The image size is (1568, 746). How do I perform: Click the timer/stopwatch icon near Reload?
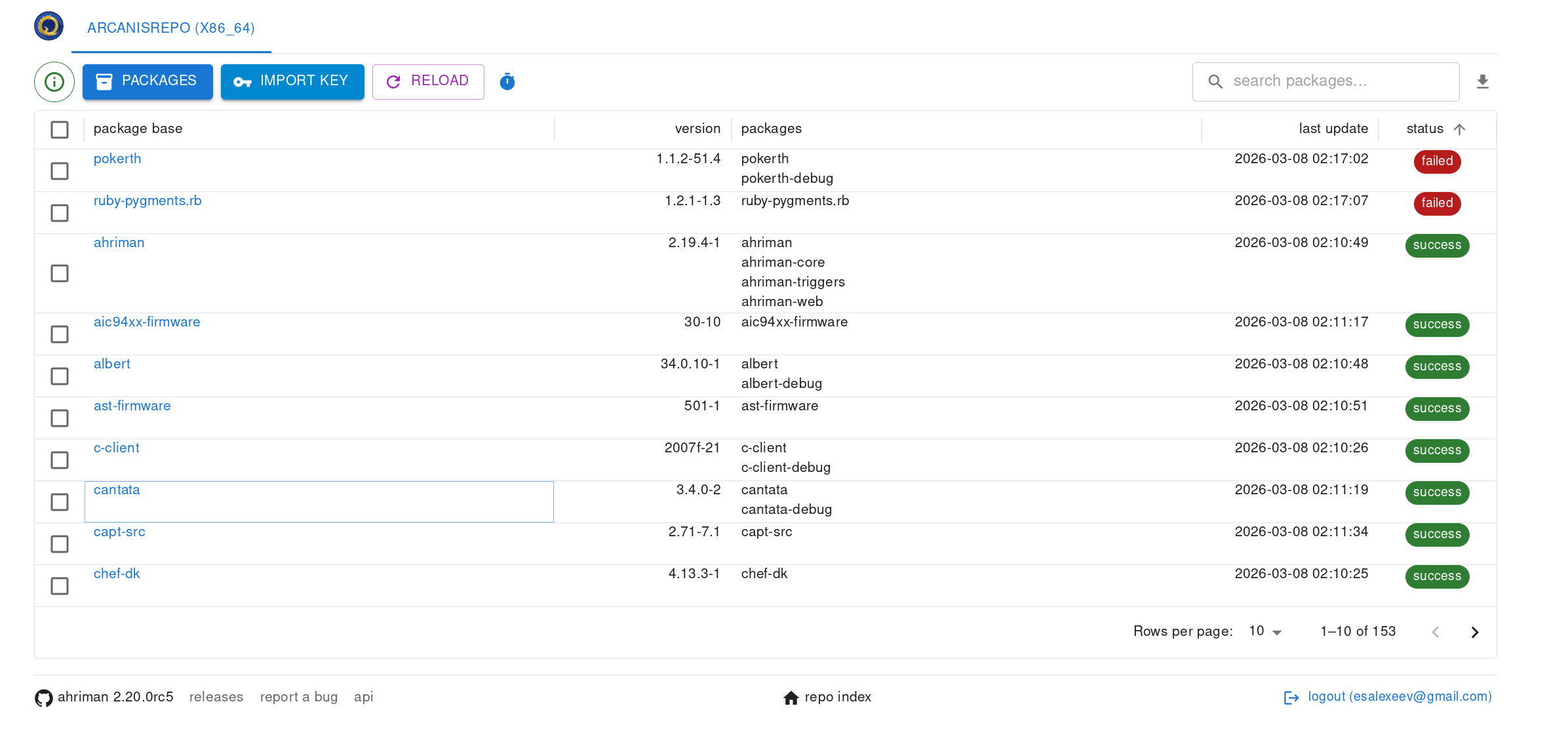[507, 81]
